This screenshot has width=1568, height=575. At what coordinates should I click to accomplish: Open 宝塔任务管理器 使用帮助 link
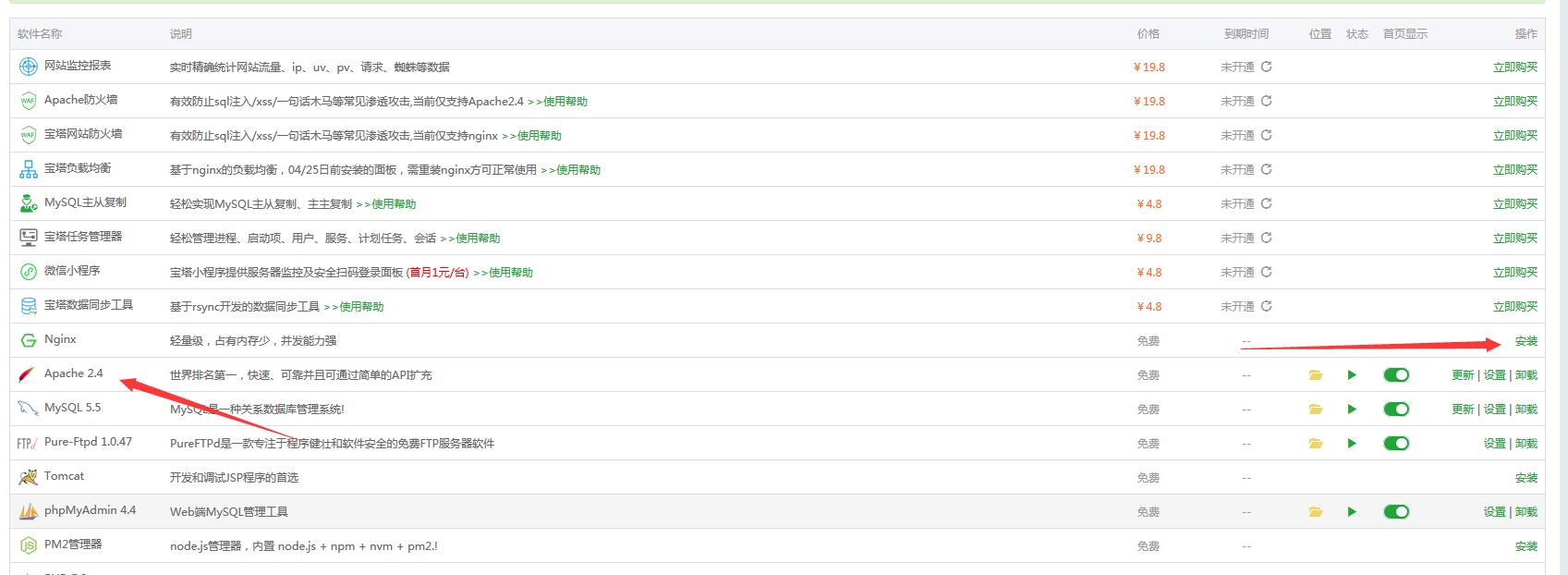470,239
